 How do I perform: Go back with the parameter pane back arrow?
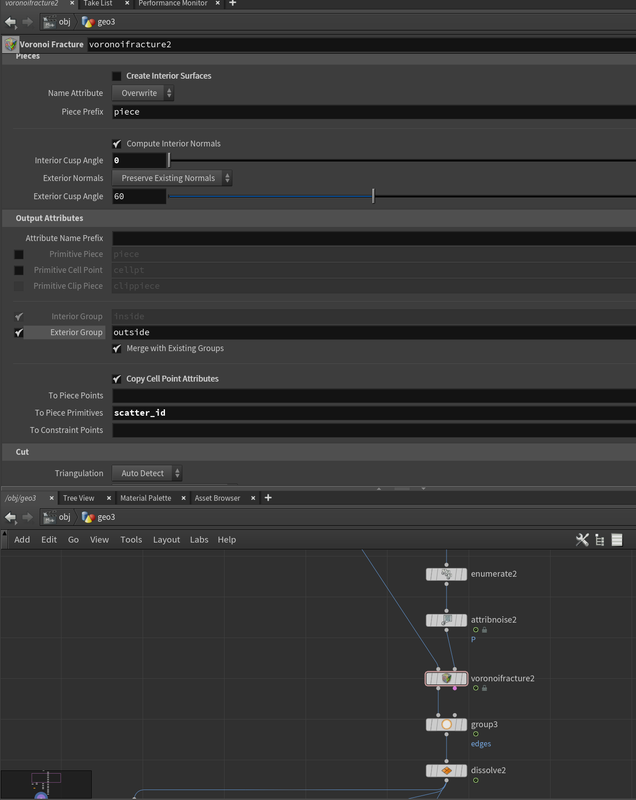click(10, 22)
